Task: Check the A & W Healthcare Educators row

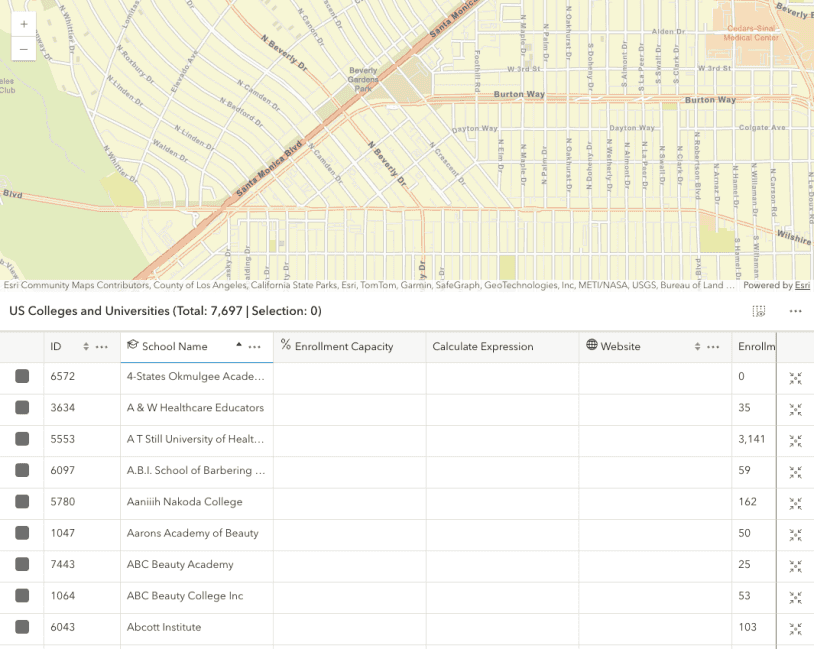Action: pyautogui.click(x=22, y=408)
